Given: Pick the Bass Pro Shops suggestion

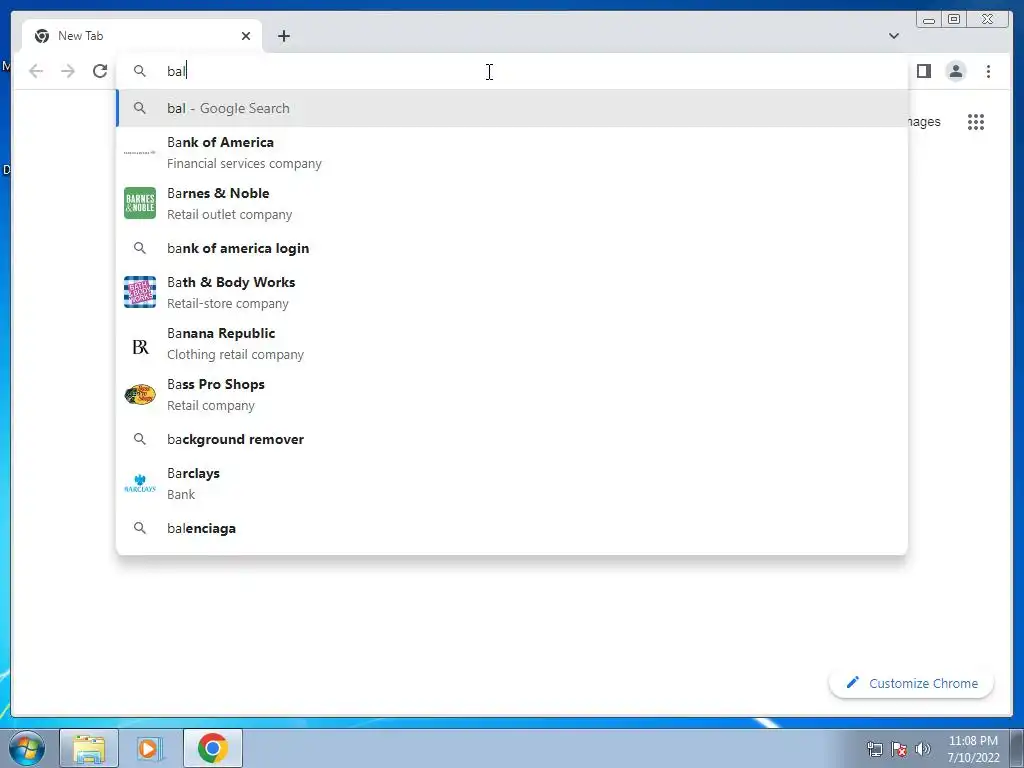Looking at the screenshot, I should [512, 394].
